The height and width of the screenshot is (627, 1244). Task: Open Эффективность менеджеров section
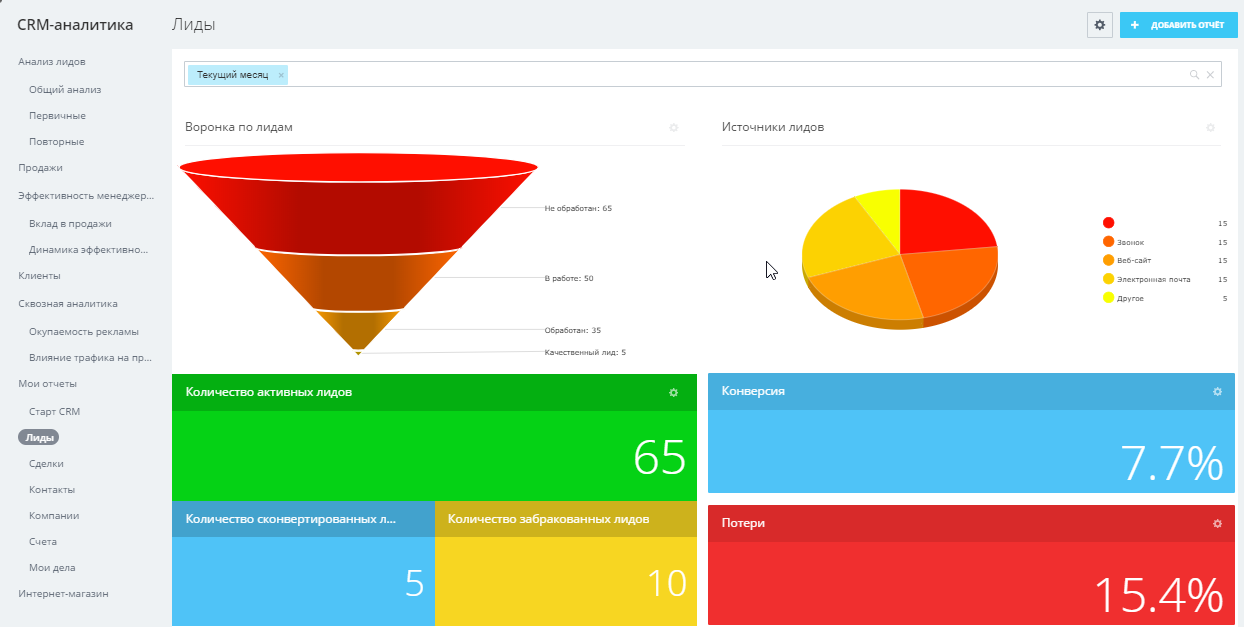coord(86,196)
